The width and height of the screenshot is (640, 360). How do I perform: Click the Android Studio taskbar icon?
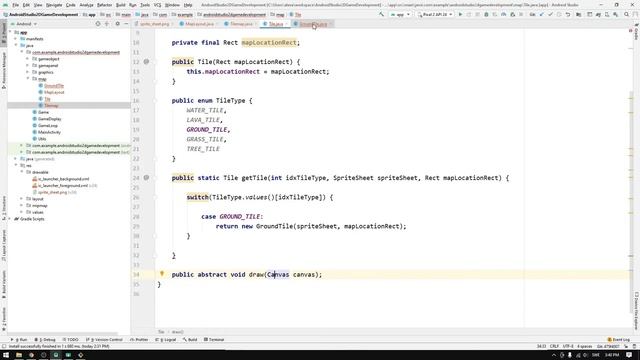point(56,355)
